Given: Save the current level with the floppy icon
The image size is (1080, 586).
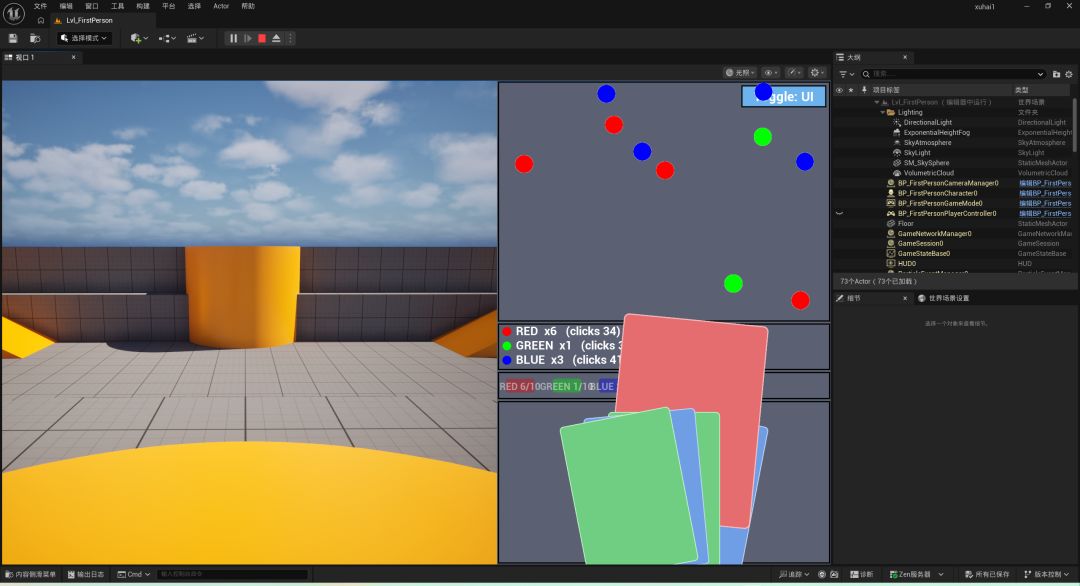Looking at the screenshot, I should [x=13, y=39].
